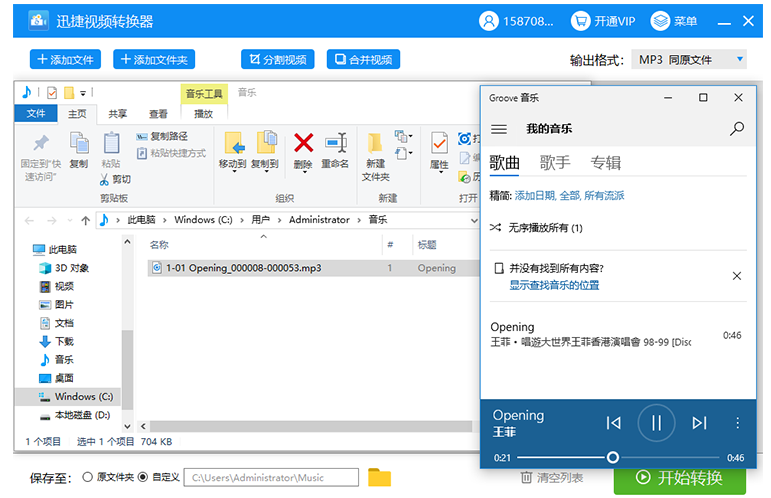Click the 分割视频 button

tap(277, 59)
